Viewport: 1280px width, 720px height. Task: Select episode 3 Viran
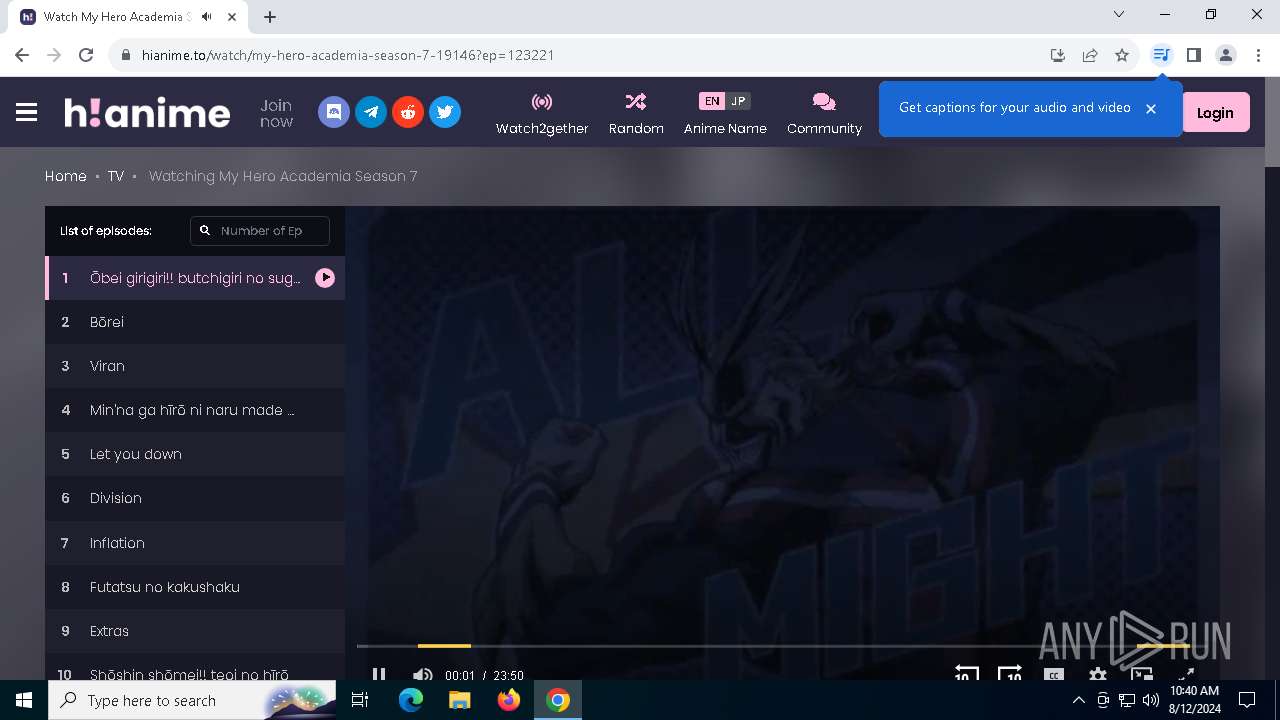(195, 366)
